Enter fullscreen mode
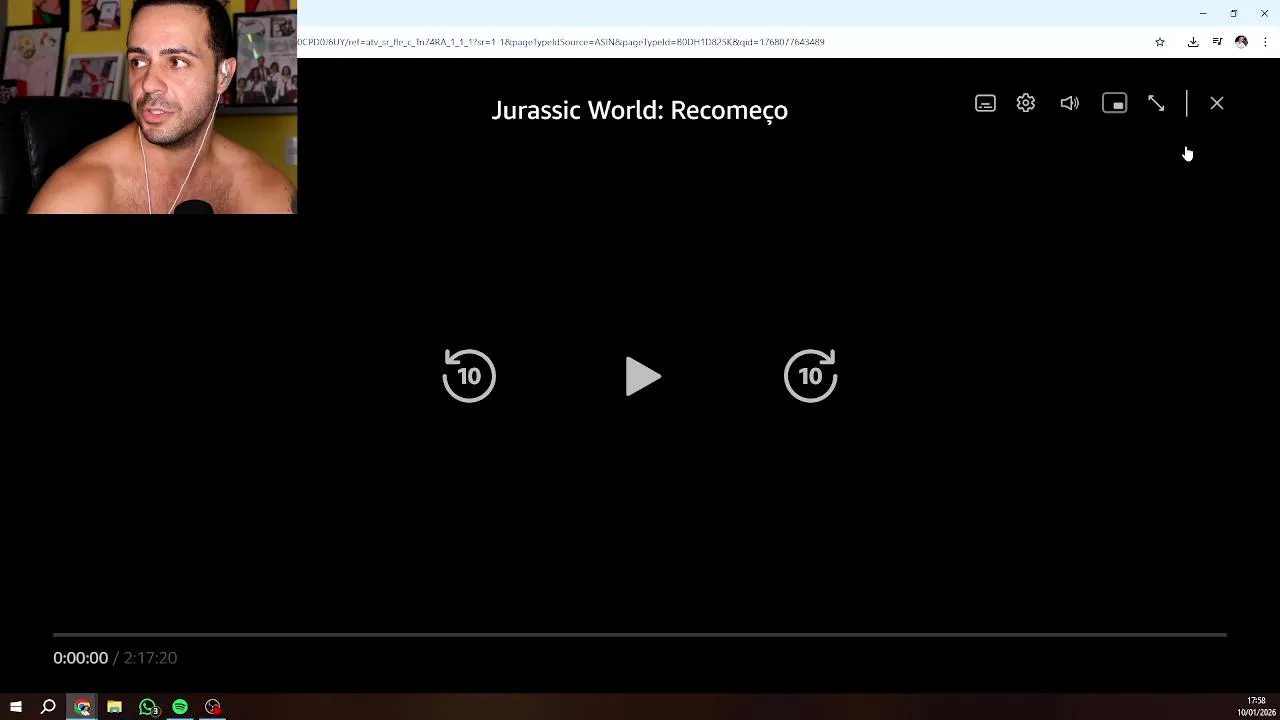The height and width of the screenshot is (720, 1280). click(1156, 103)
